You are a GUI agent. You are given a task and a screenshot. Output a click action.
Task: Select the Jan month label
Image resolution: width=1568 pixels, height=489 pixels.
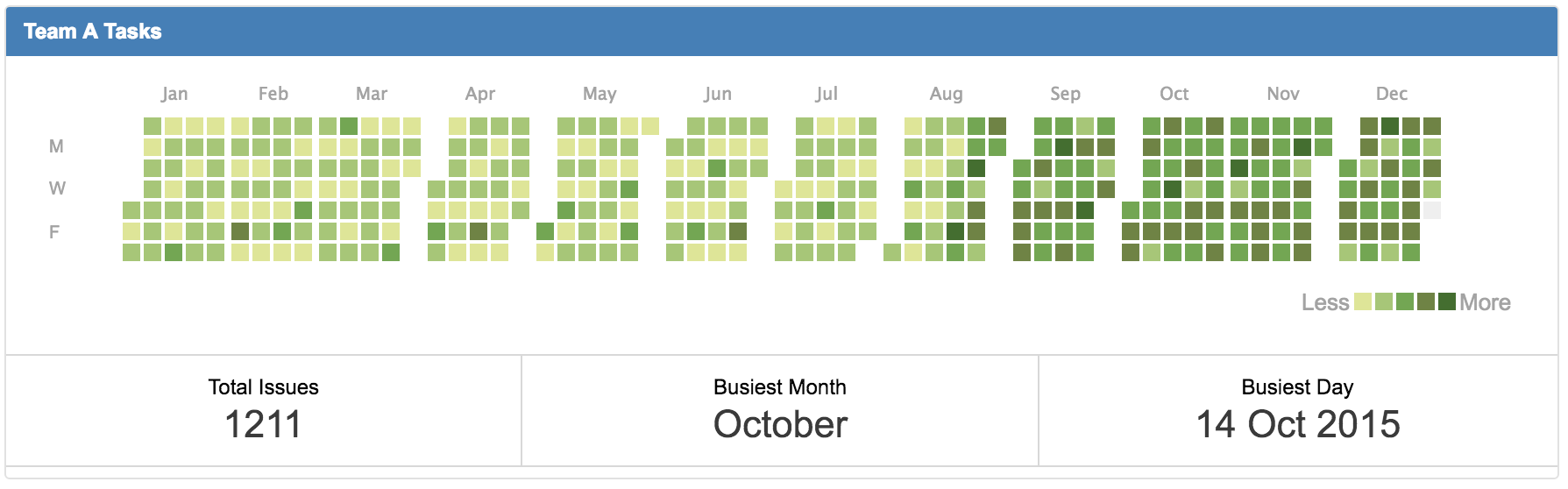[174, 94]
